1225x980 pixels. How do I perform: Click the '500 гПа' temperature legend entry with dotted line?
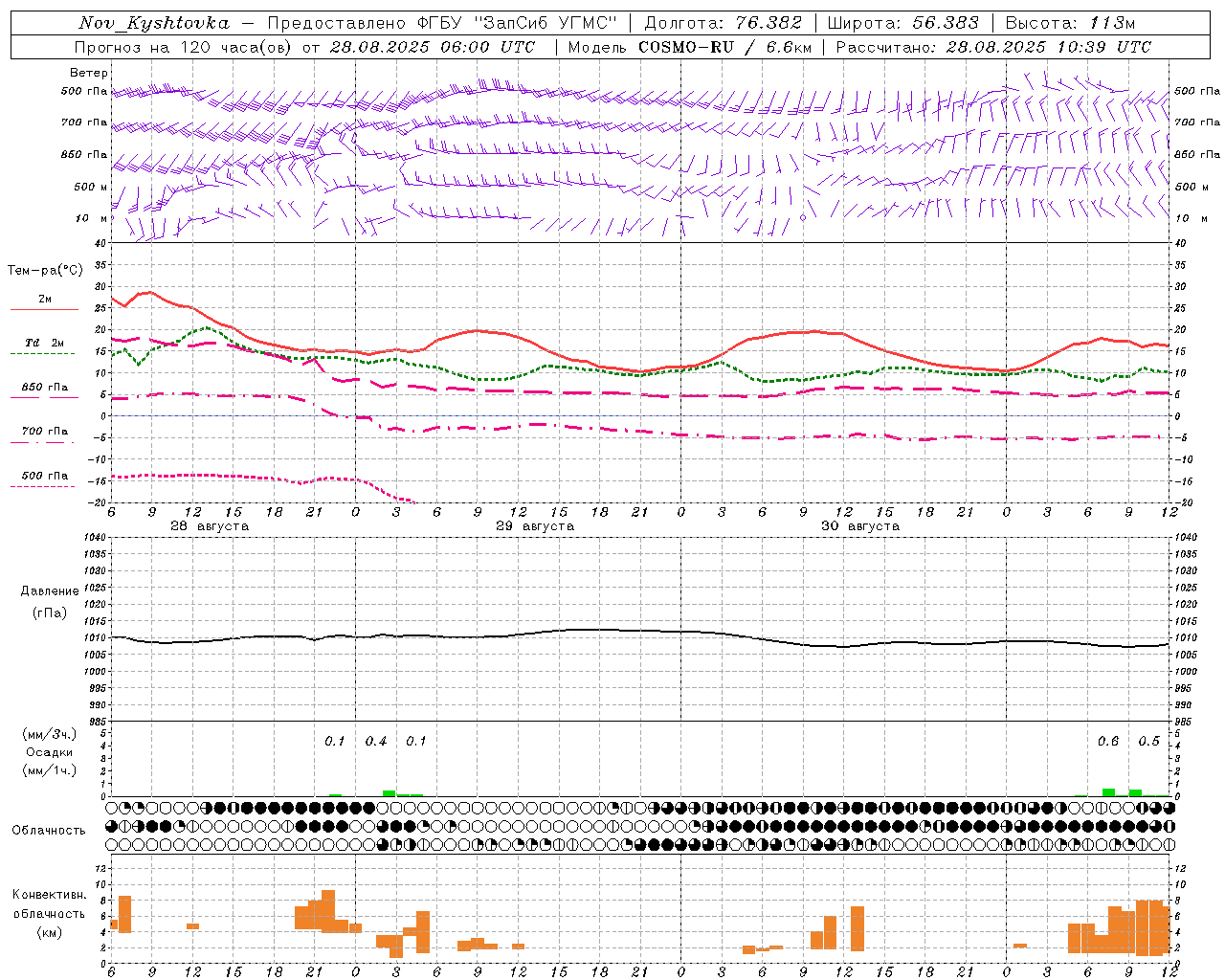tap(44, 476)
